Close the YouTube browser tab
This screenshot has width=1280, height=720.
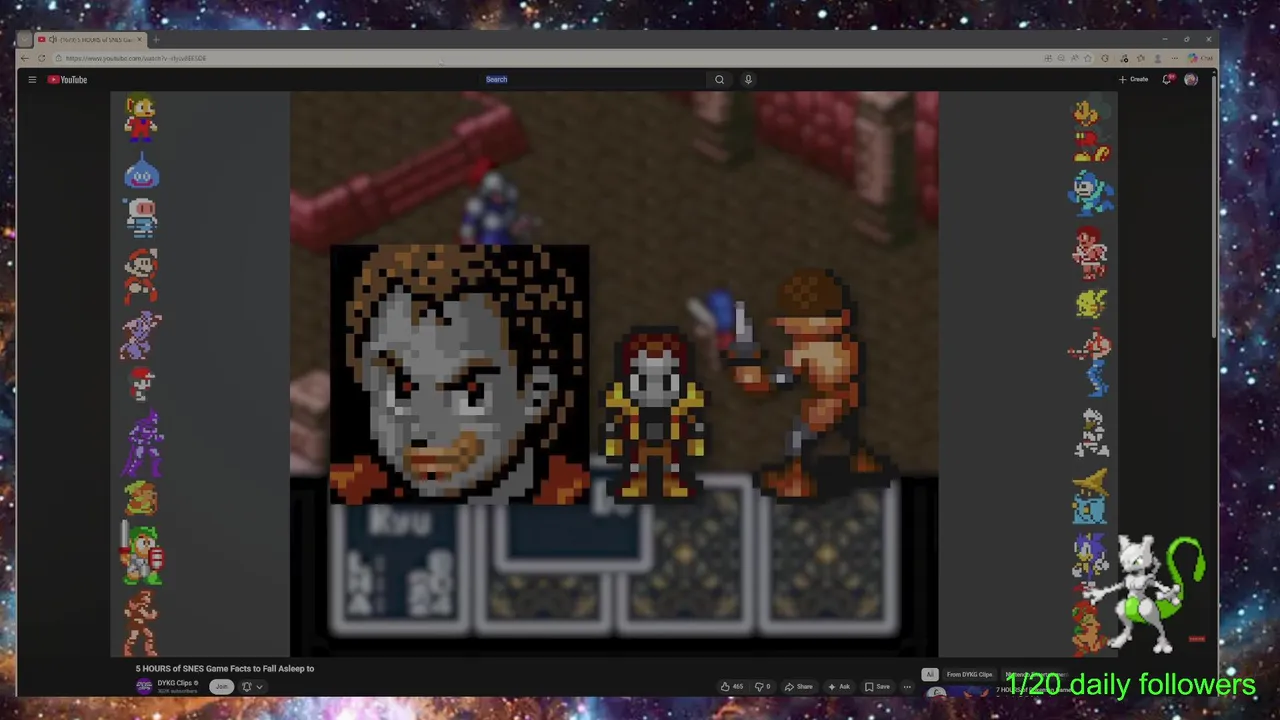141,40
